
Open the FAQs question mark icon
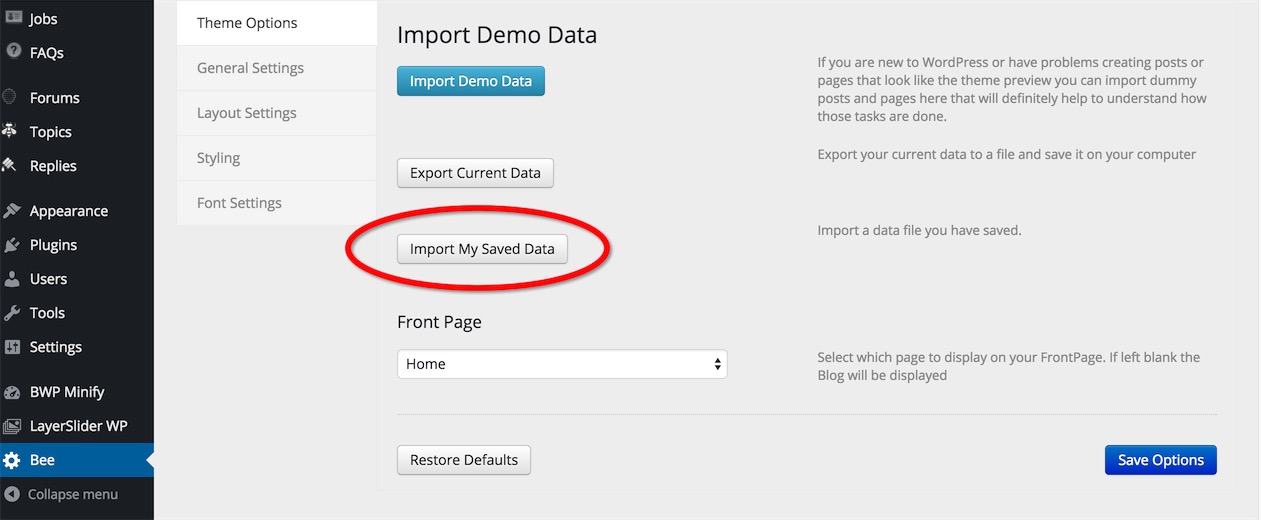13,52
